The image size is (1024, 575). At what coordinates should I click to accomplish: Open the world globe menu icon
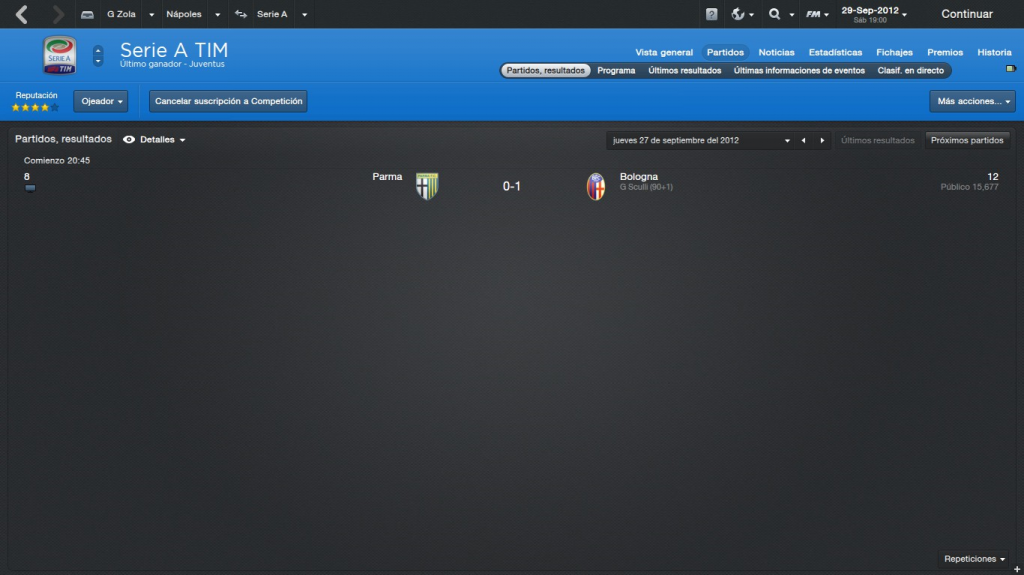(x=738, y=14)
